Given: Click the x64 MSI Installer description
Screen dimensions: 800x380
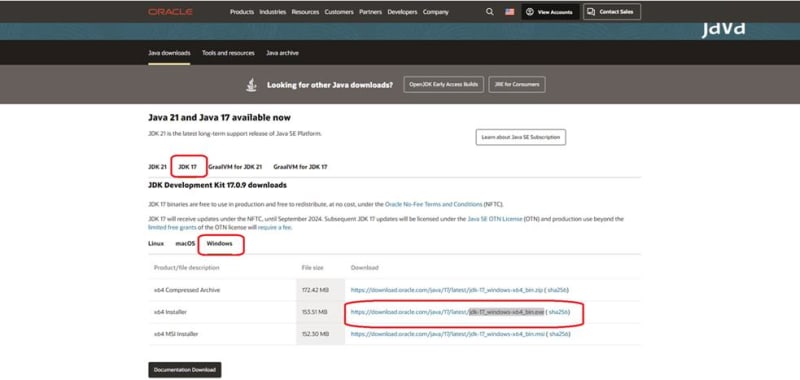Looking at the screenshot, I should click(x=176, y=335).
